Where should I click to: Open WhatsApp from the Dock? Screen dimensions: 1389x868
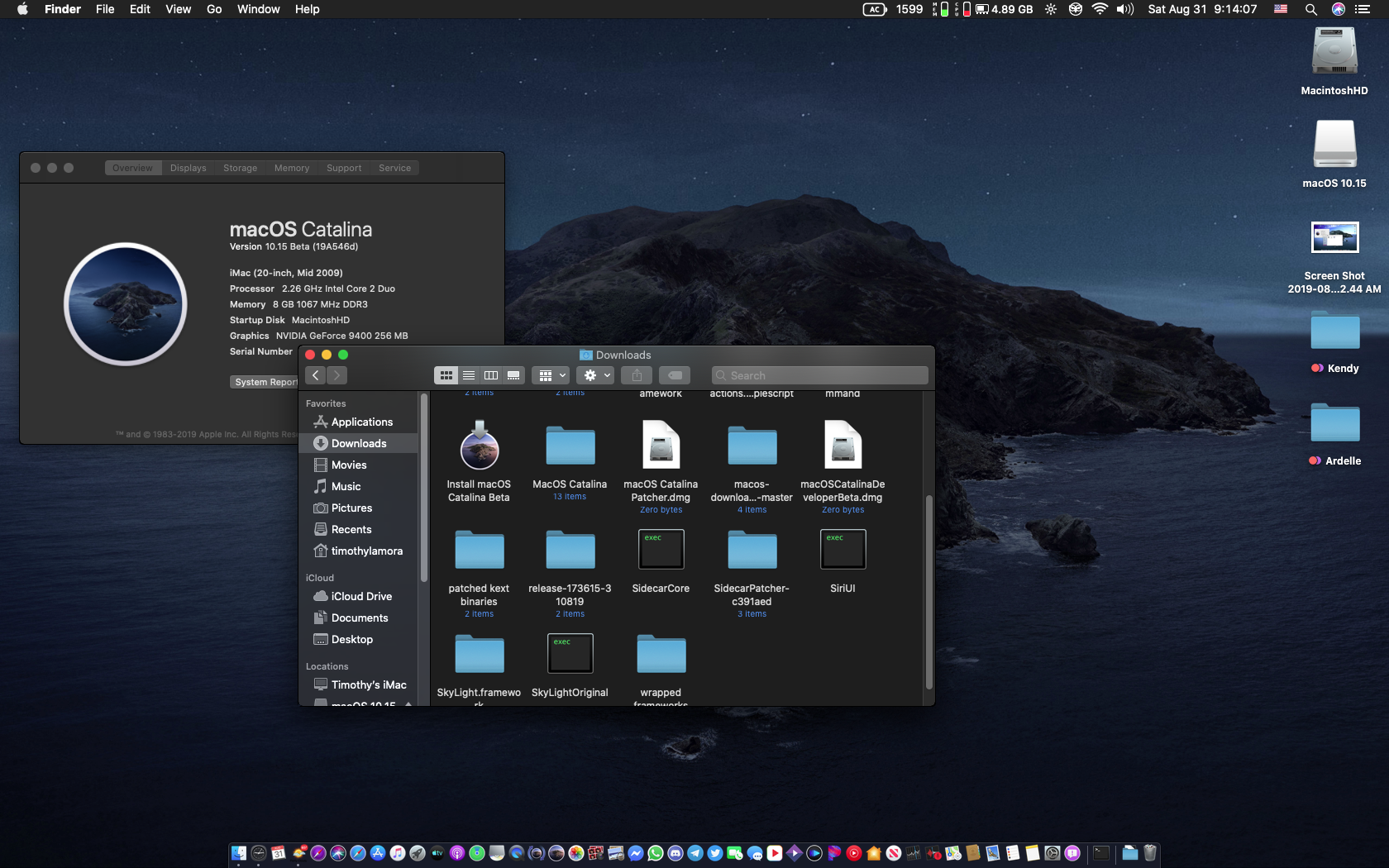tap(656, 853)
